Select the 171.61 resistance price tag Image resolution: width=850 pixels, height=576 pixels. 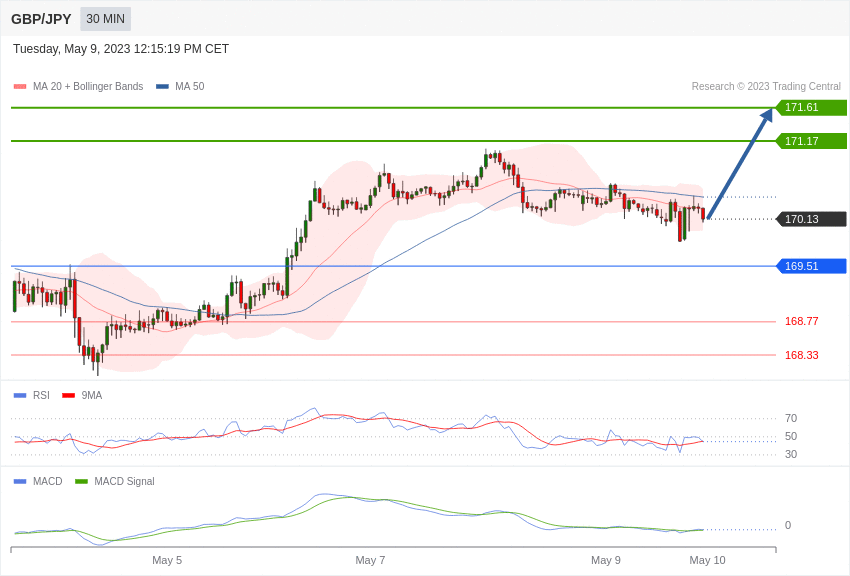(x=812, y=107)
